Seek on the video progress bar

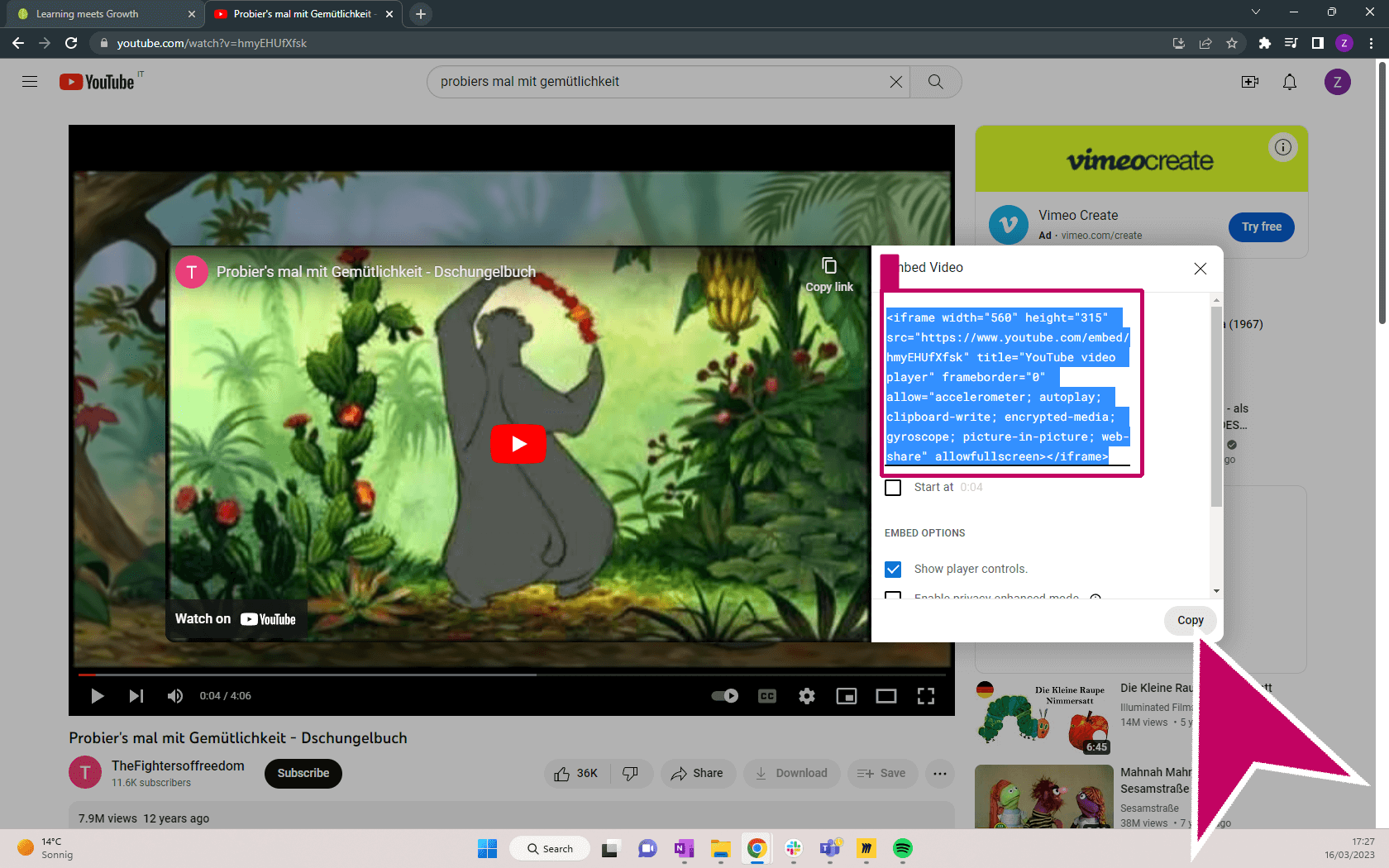[x=512, y=675]
